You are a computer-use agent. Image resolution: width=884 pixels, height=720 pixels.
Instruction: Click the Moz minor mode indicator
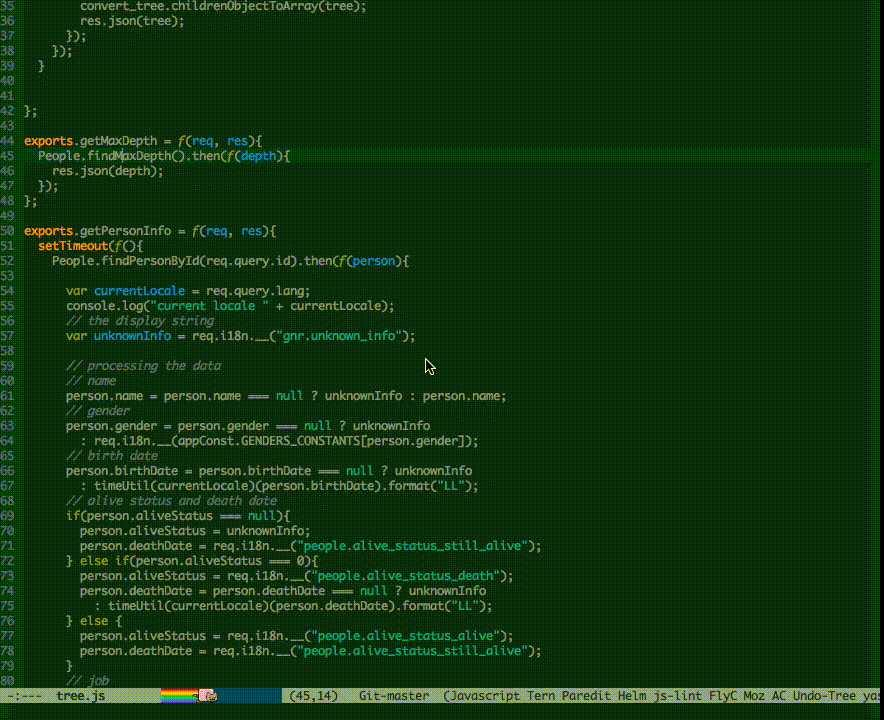coord(754,696)
